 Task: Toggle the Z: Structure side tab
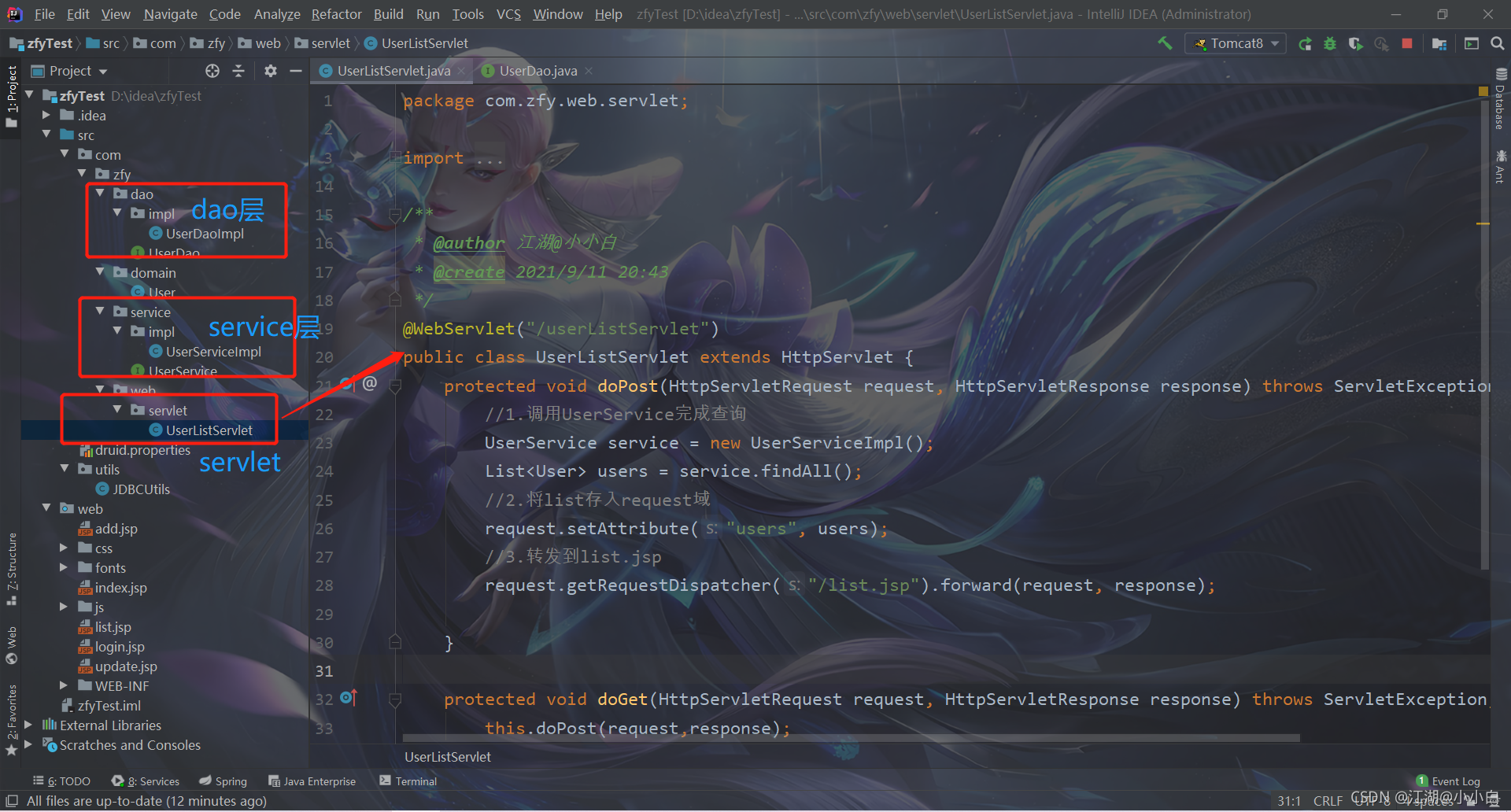[11, 569]
